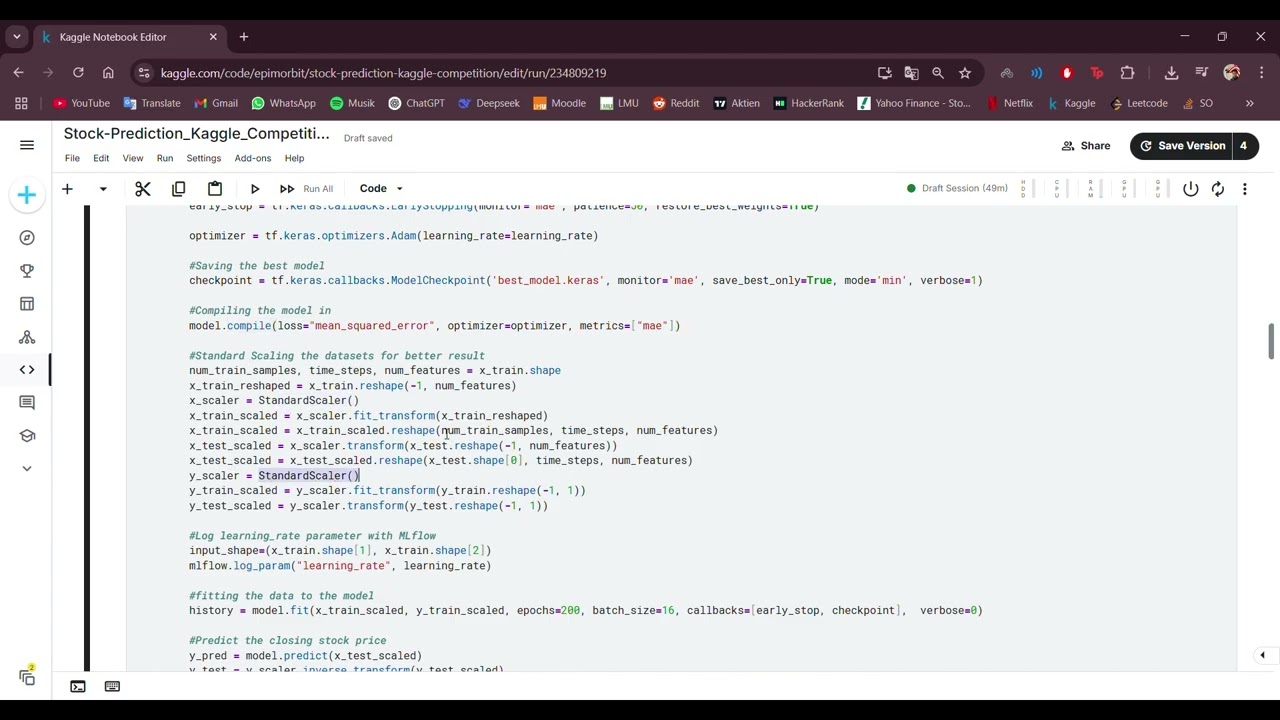Click the Share button
Viewport: 1280px width, 720px height.
pyautogui.click(x=1086, y=146)
